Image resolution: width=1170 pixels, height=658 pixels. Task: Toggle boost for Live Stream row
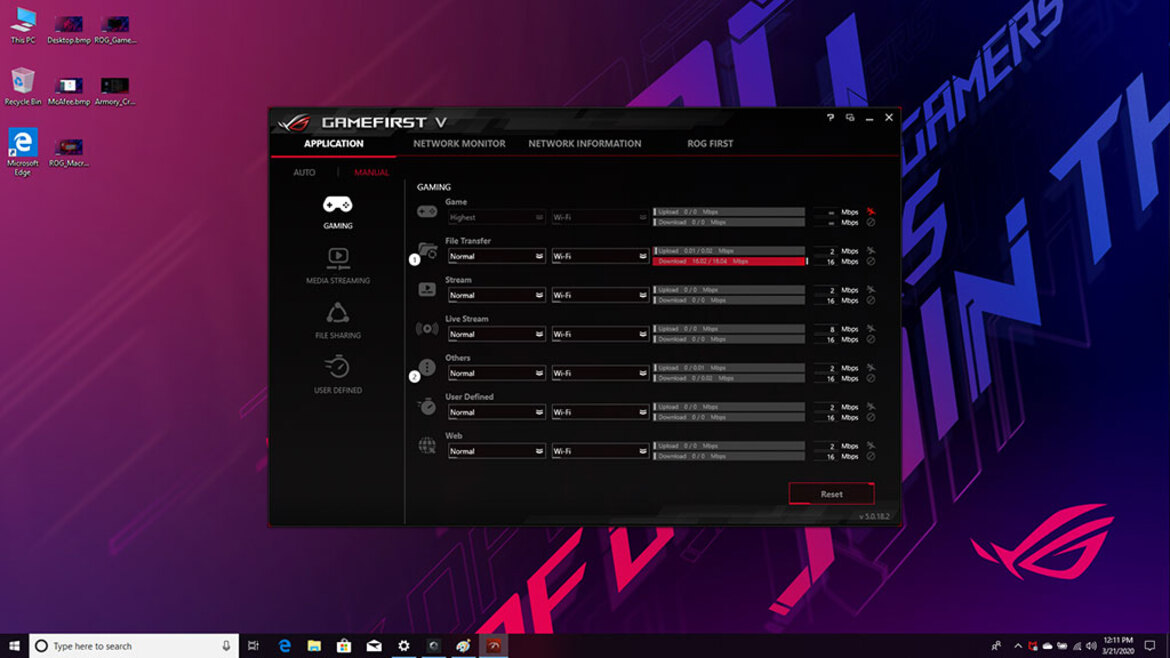click(x=870, y=328)
